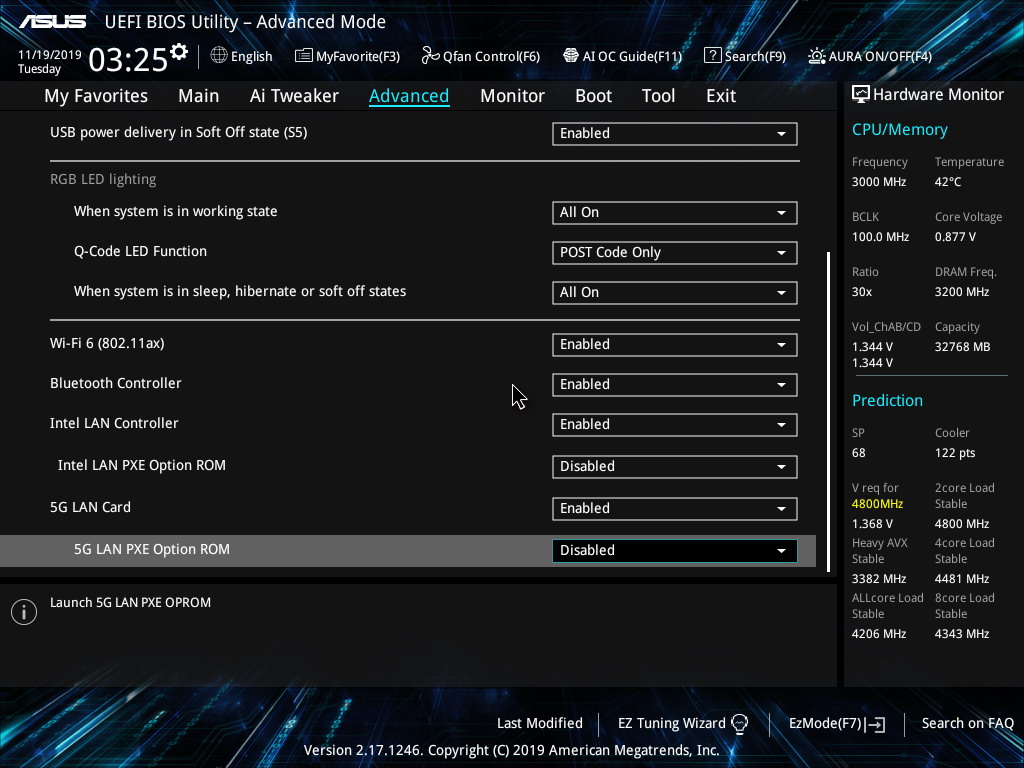Click the 3200 MHz DRAM Freq. value

point(961,292)
